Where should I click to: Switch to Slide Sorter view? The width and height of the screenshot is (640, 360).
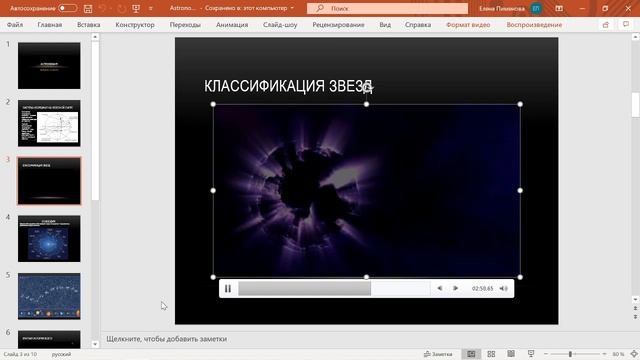point(491,354)
